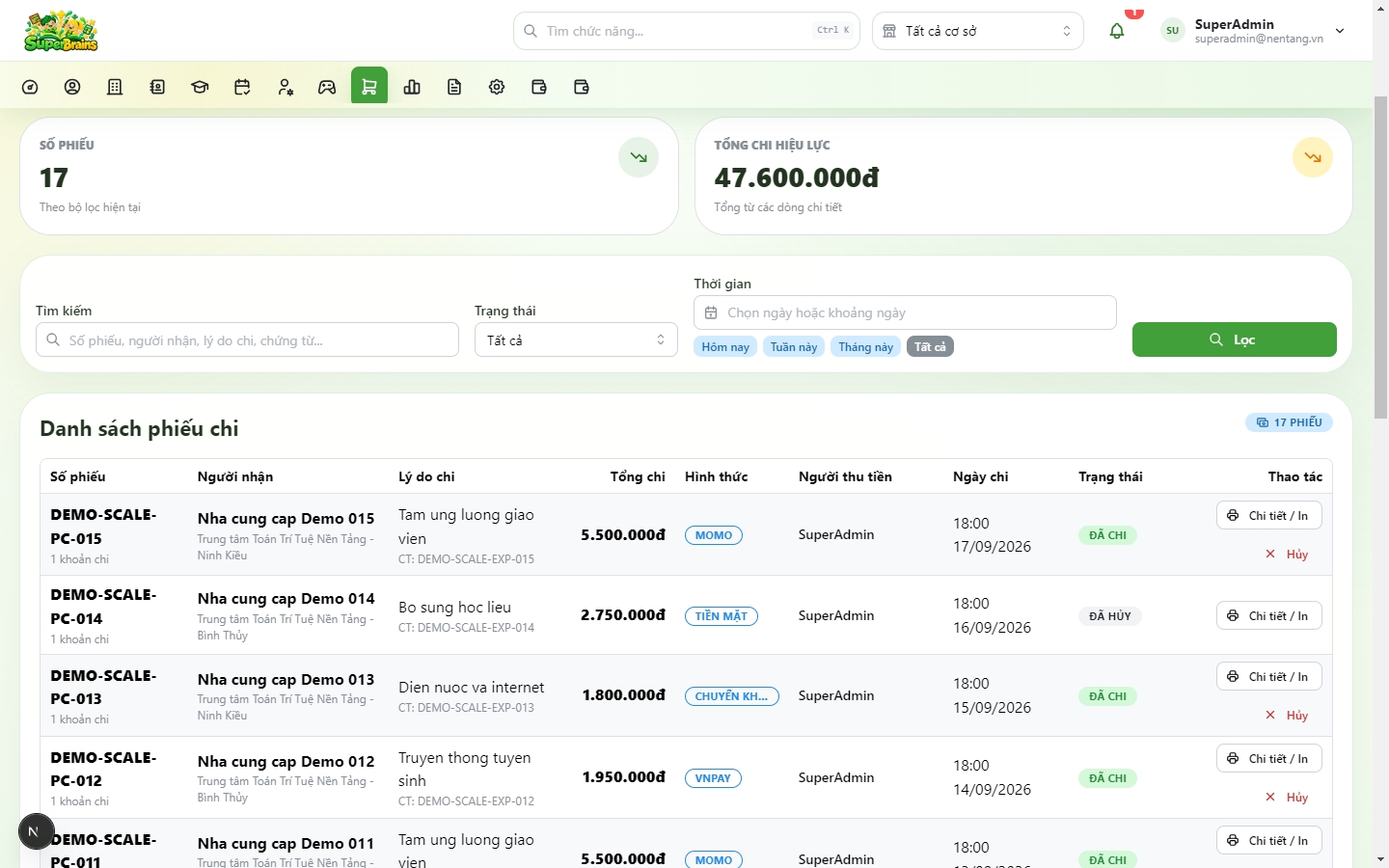
Task: Open the calendar check icon
Action: (x=242, y=87)
